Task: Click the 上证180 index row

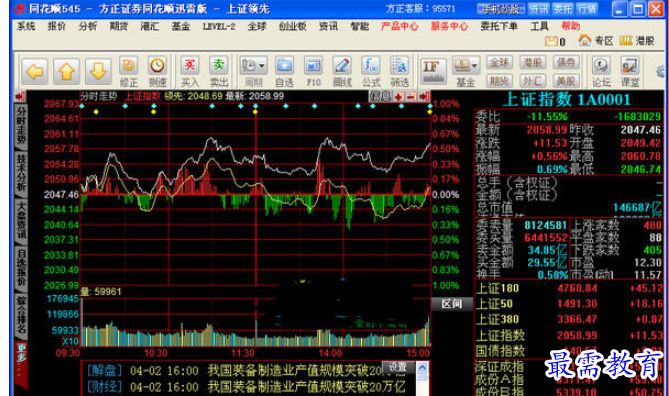Action: pos(570,288)
